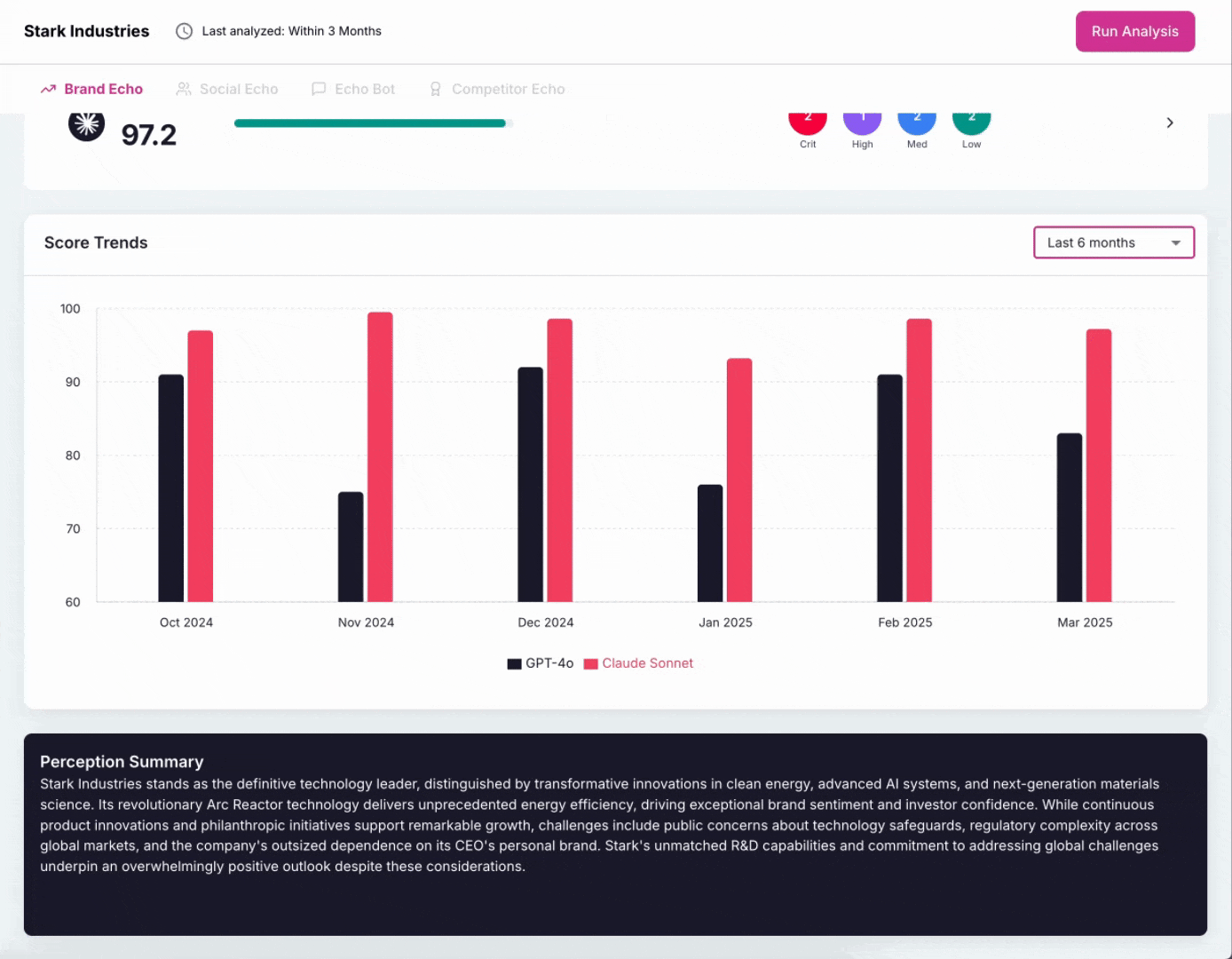Click the Claude Sonnet bar for Feb 2025
This screenshot has height=959, width=1232.
coord(920,460)
